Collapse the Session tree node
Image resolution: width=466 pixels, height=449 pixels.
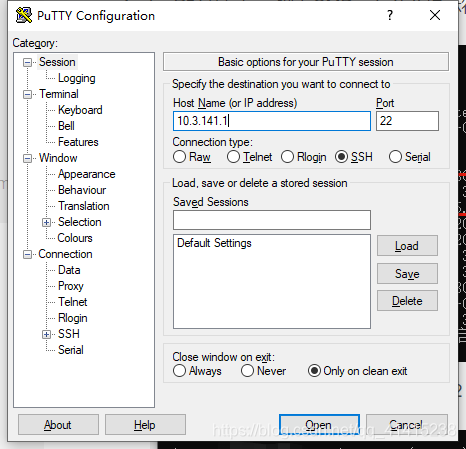pyautogui.click(x=27, y=62)
